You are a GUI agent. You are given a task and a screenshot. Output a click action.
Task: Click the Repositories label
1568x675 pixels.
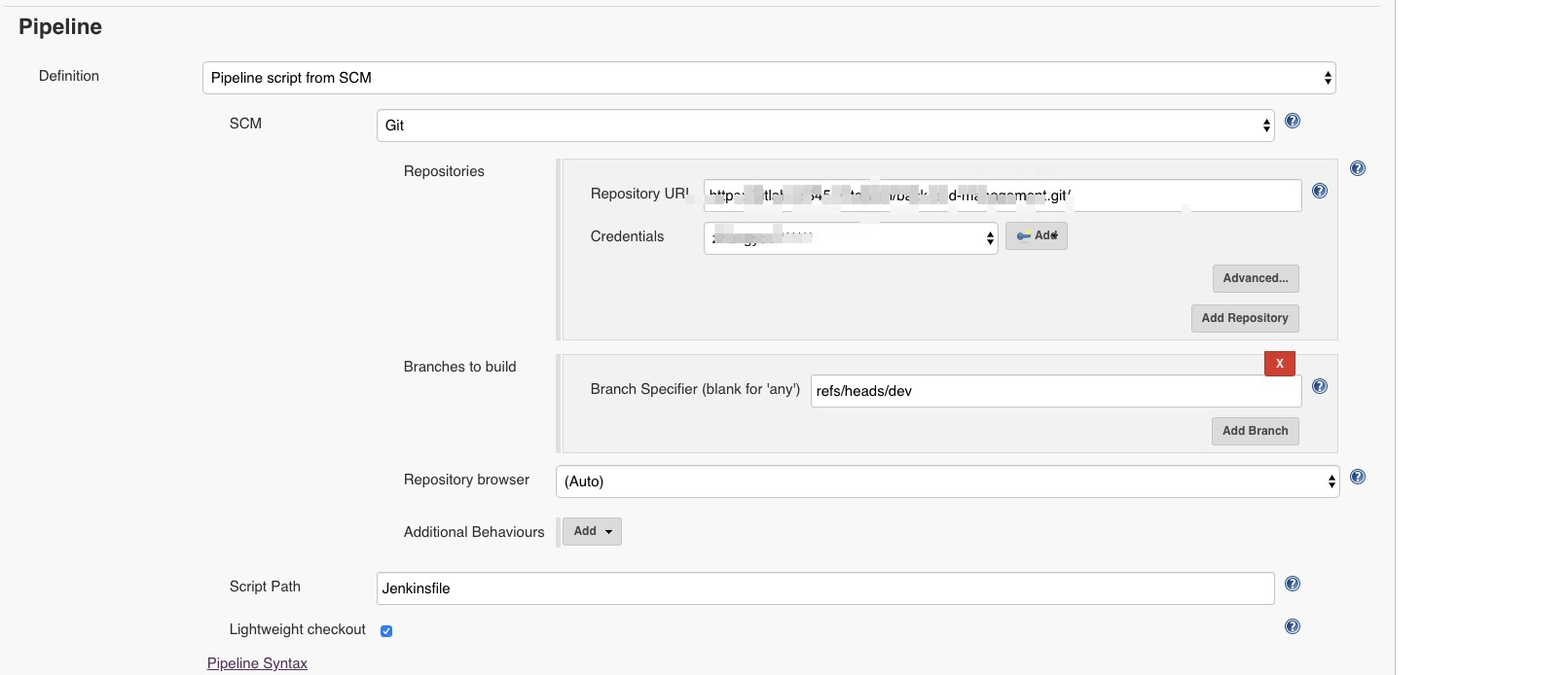click(x=444, y=171)
